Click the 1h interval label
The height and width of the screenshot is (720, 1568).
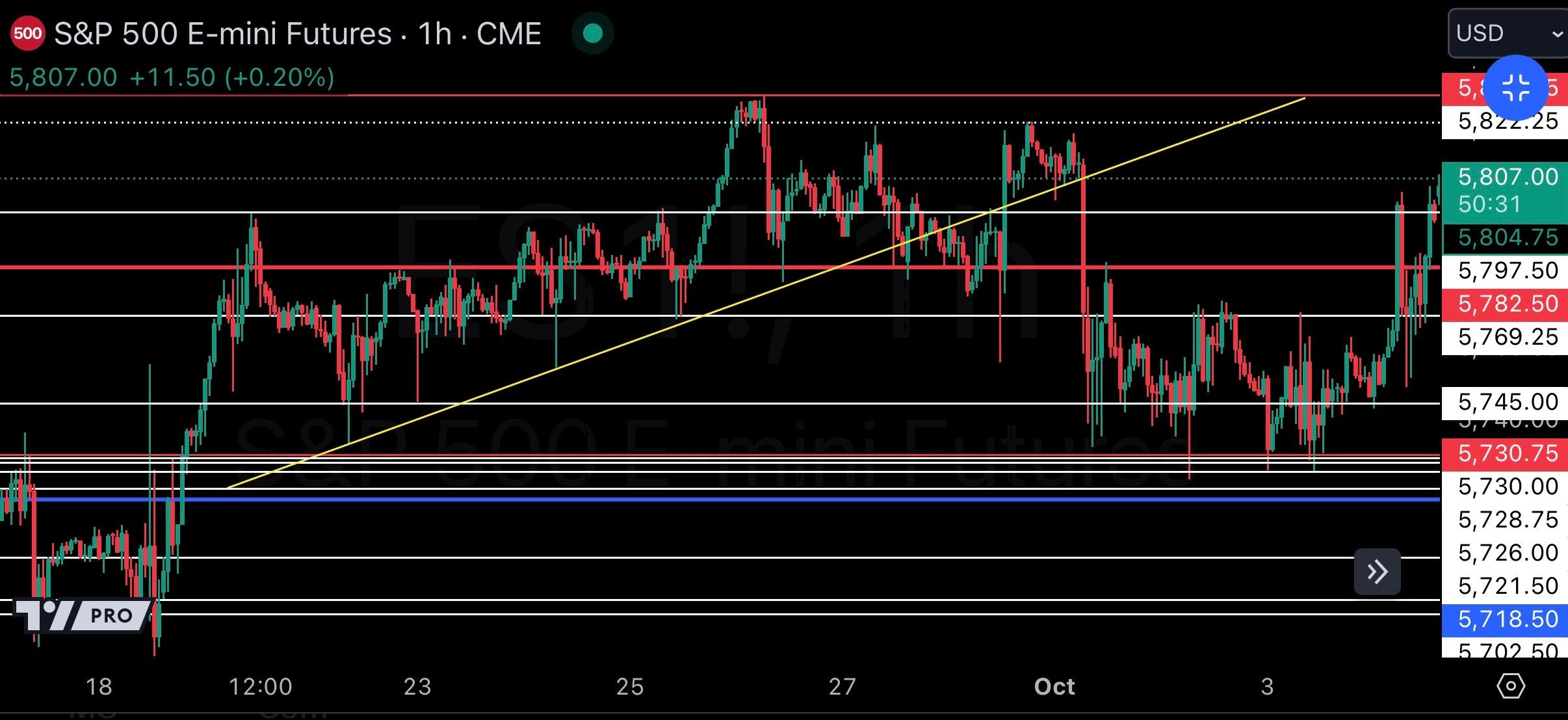point(434,34)
